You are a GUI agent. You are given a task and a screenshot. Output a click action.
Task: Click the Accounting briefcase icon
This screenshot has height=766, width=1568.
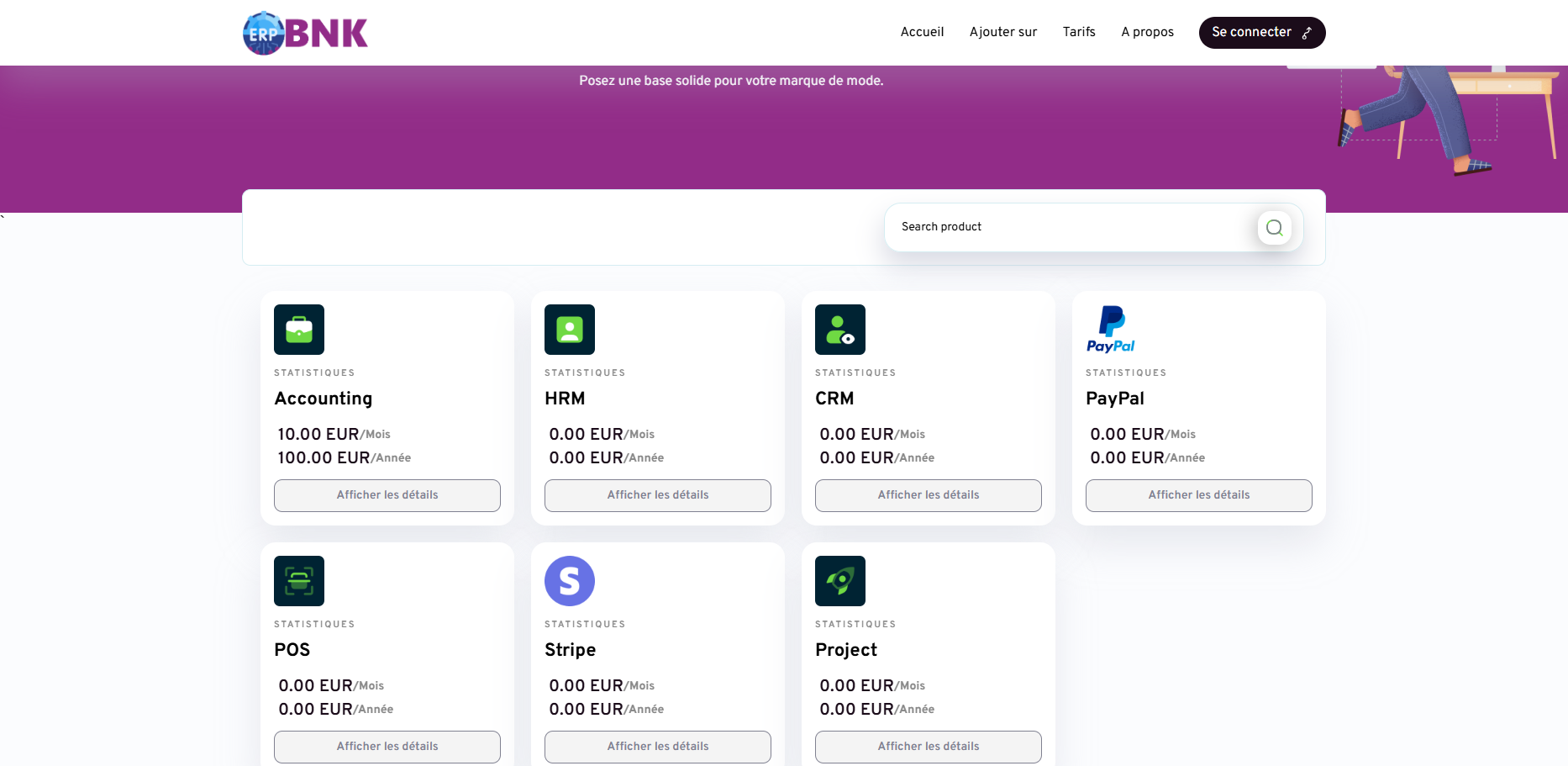pos(299,330)
